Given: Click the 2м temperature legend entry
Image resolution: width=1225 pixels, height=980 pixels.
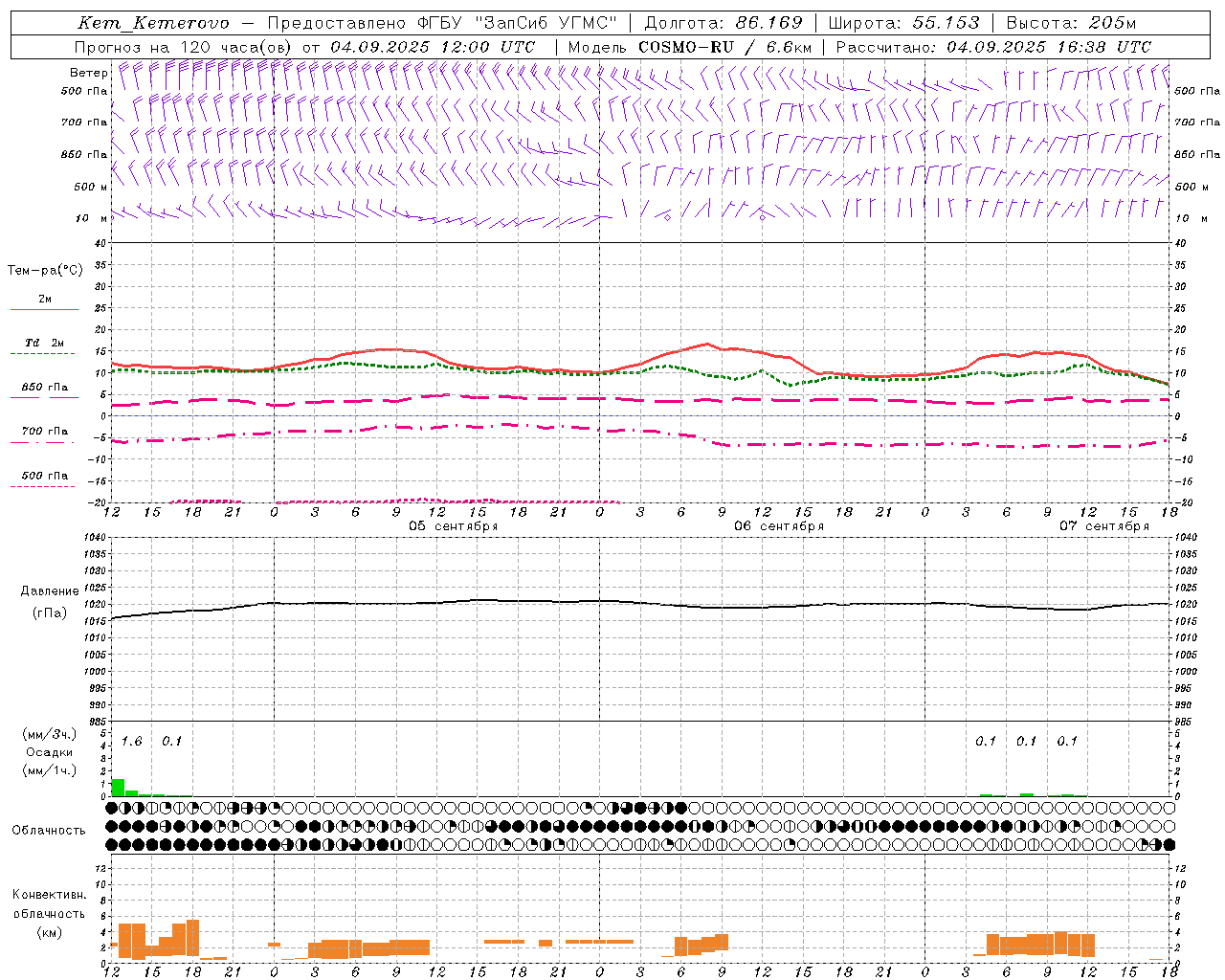Looking at the screenshot, I should (44, 300).
